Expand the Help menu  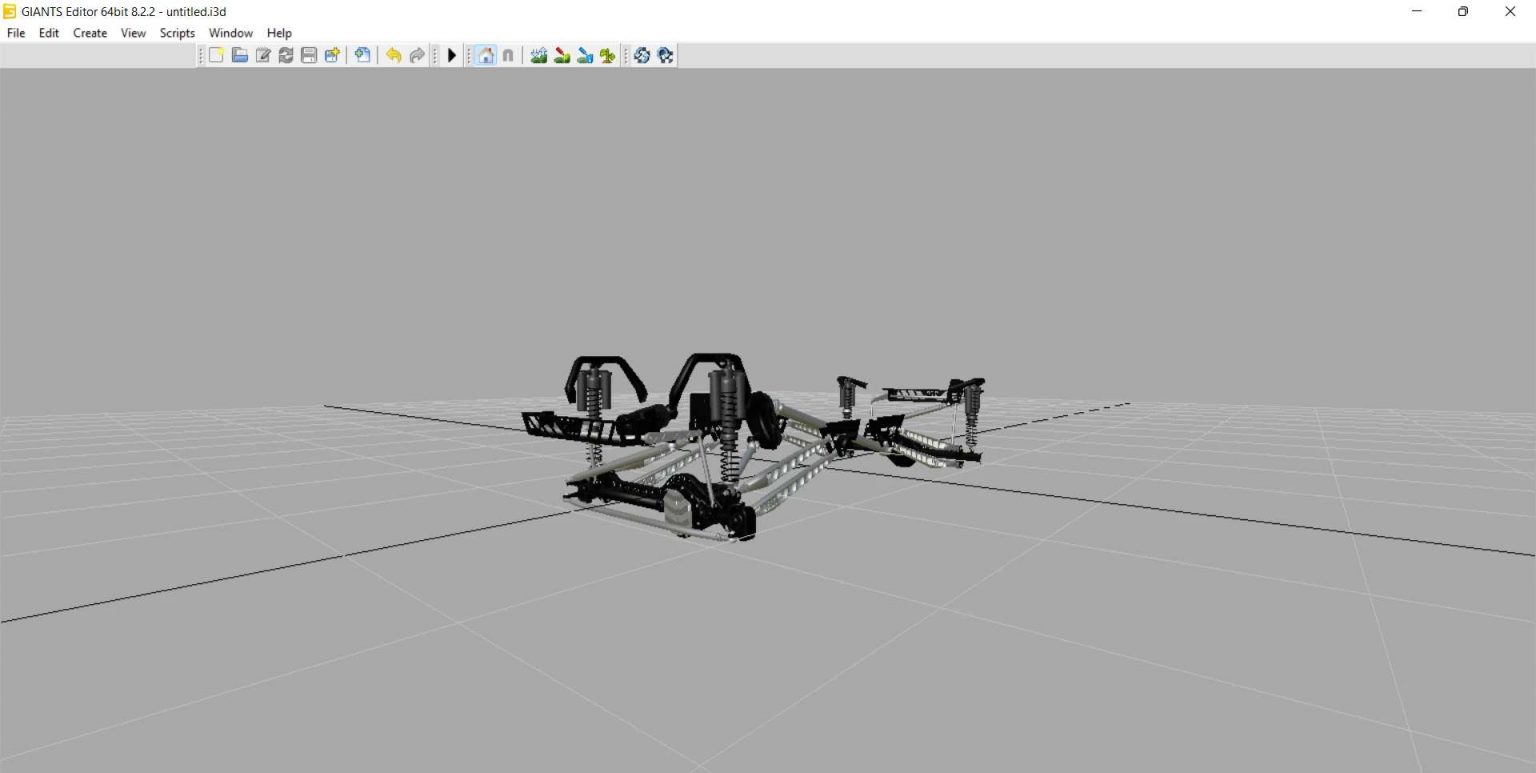click(279, 33)
